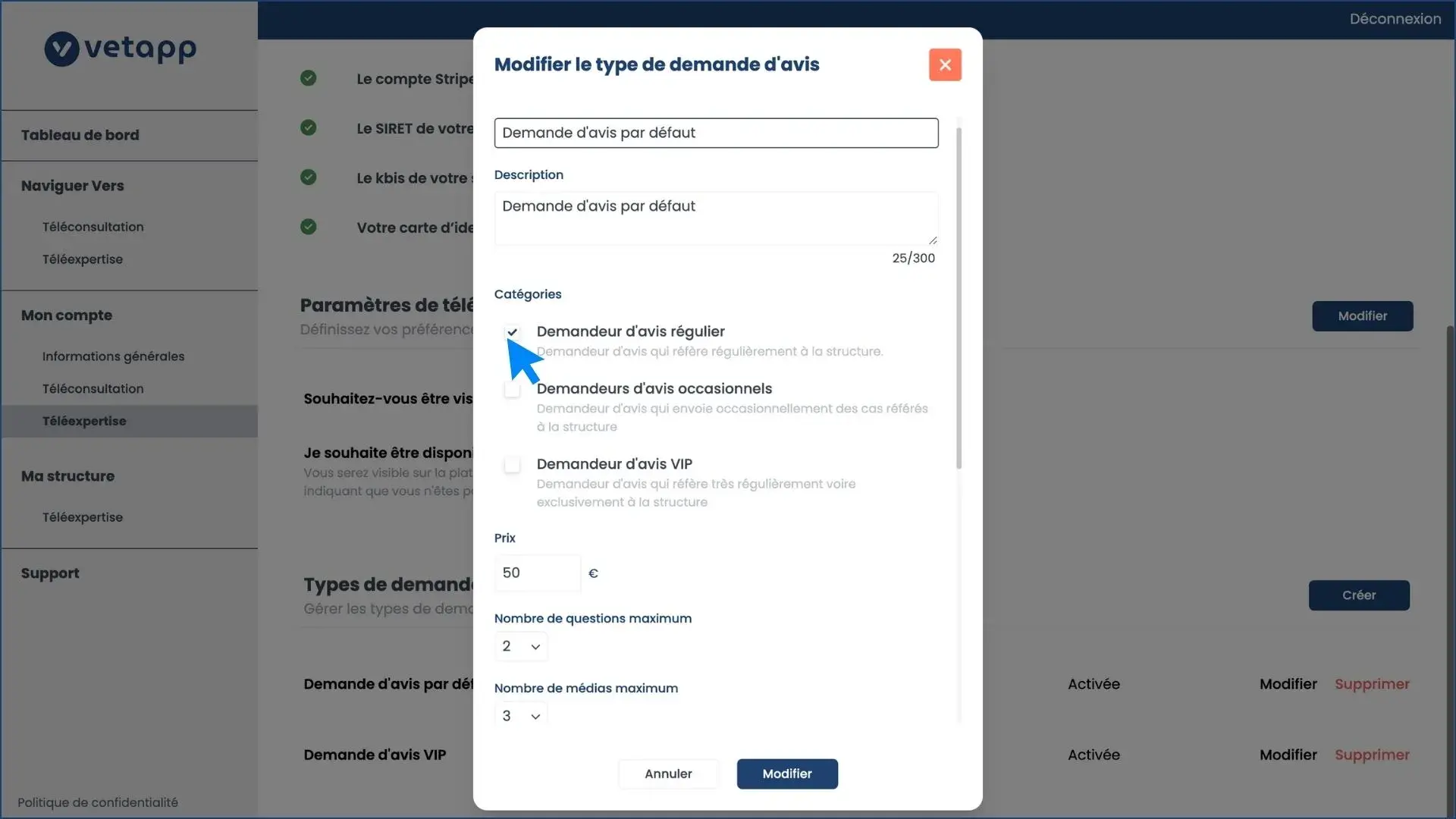Click green checkmark beside Votre carte d'identité

tap(308, 227)
